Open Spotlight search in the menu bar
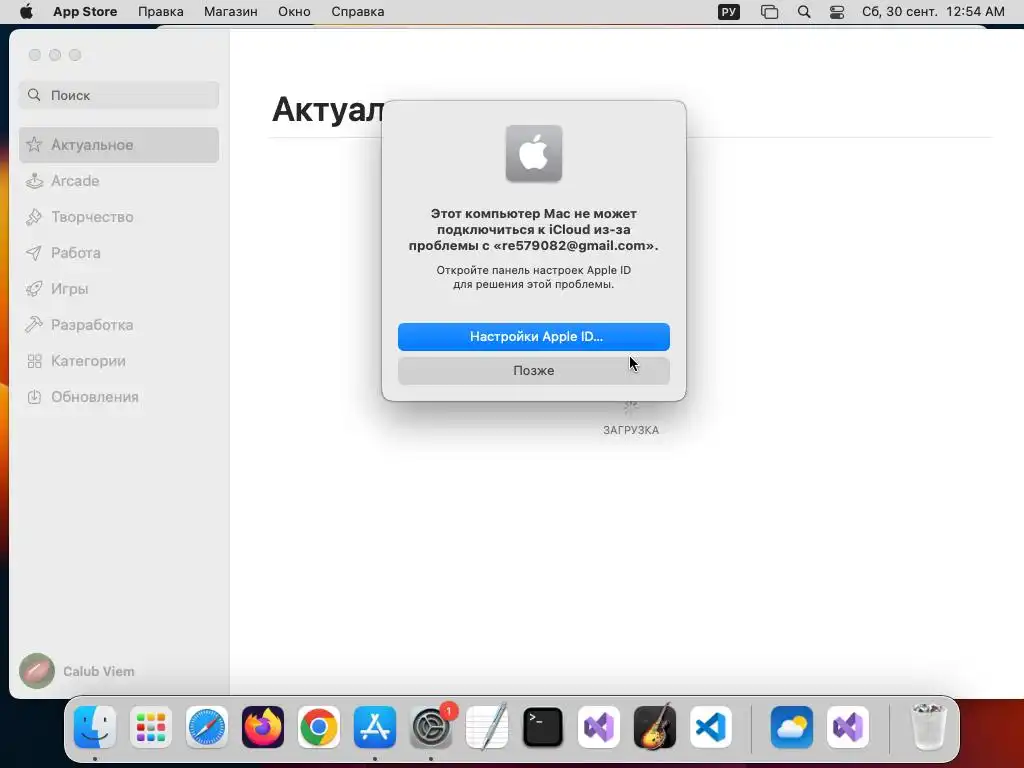 (x=804, y=12)
